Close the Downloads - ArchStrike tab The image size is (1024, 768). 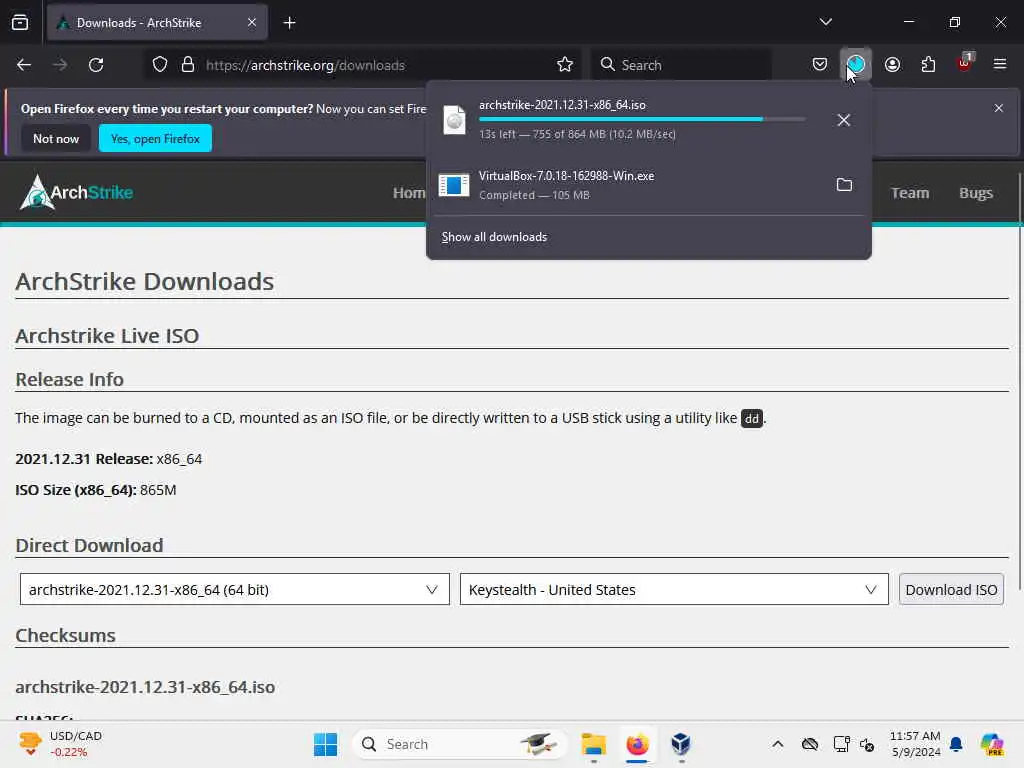pos(252,22)
